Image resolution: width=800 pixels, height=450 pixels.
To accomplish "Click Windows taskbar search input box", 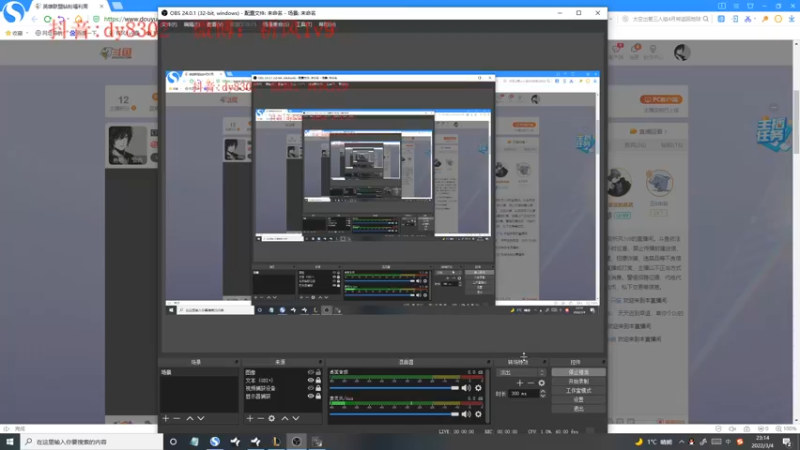I will [92, 442].
